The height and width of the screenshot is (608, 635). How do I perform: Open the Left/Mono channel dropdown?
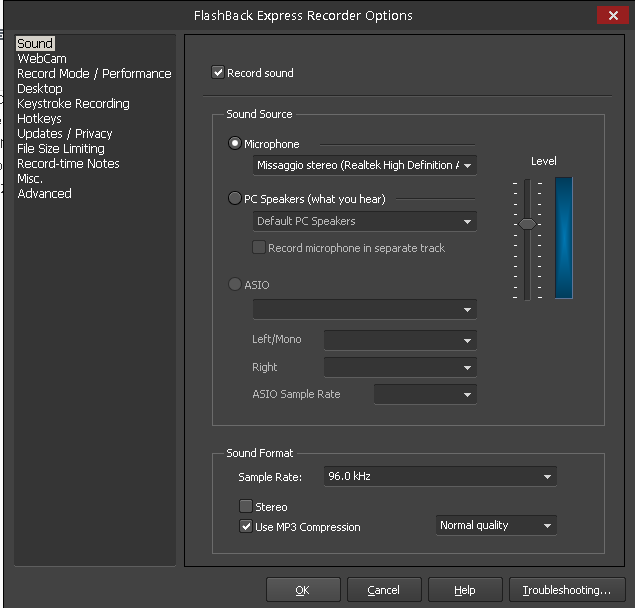[x=400, y=340]
